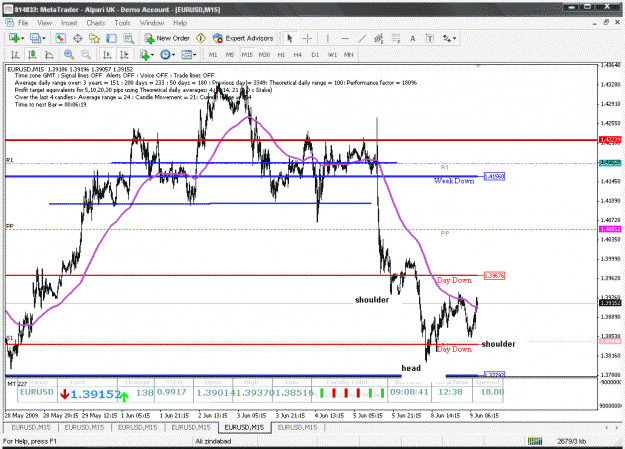Select the highlighted active EURUSD,M15 chart tab
Image resolution: width=625 pixels, height=449 pixels.
[x=244, y=427]
